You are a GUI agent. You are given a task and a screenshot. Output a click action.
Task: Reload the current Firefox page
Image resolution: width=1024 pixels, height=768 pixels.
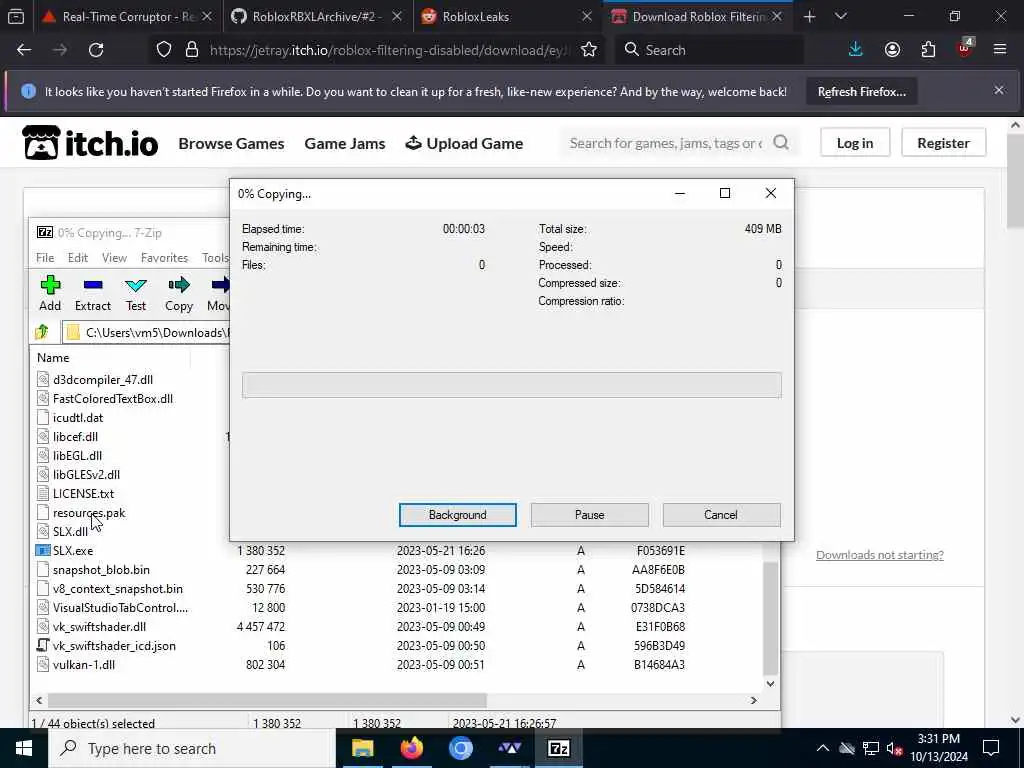tap(96, 50)
